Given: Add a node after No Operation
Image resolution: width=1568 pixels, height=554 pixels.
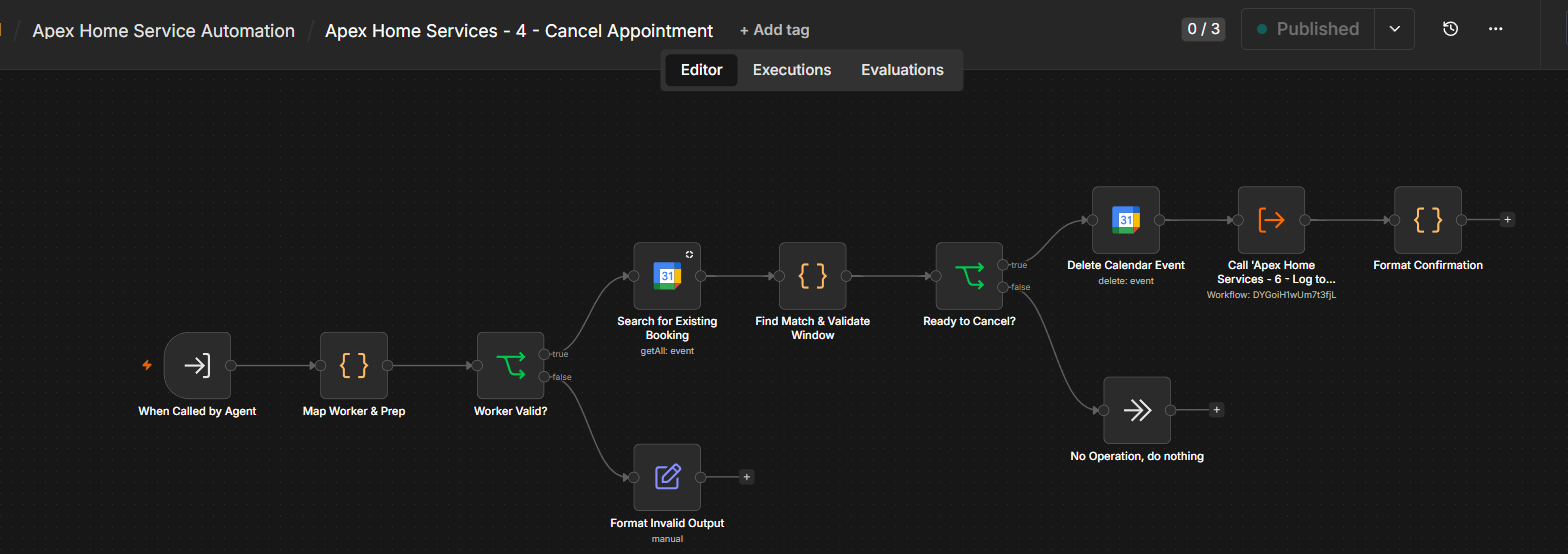Looking at the screenshot, I should [1216, 410].
